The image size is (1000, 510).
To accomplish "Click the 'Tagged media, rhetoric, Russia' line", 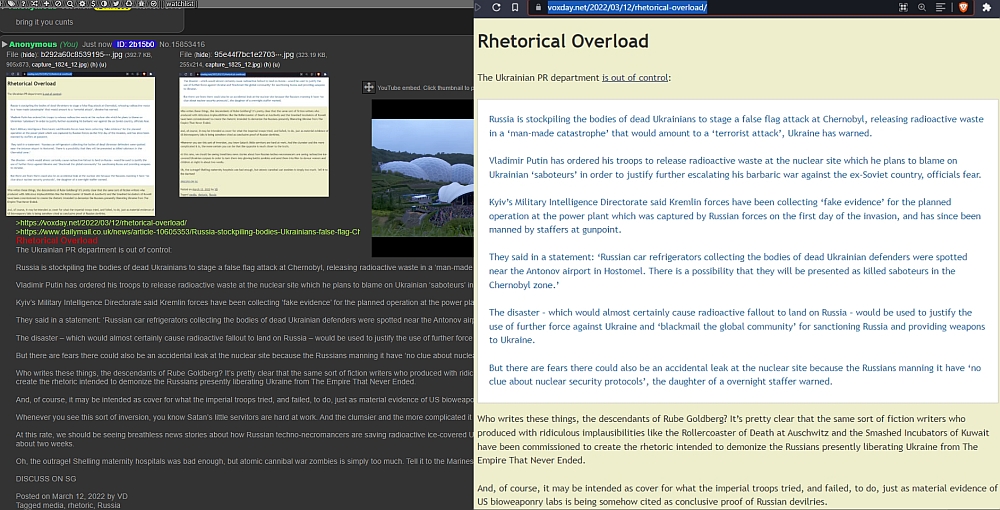I will point(68,505).
